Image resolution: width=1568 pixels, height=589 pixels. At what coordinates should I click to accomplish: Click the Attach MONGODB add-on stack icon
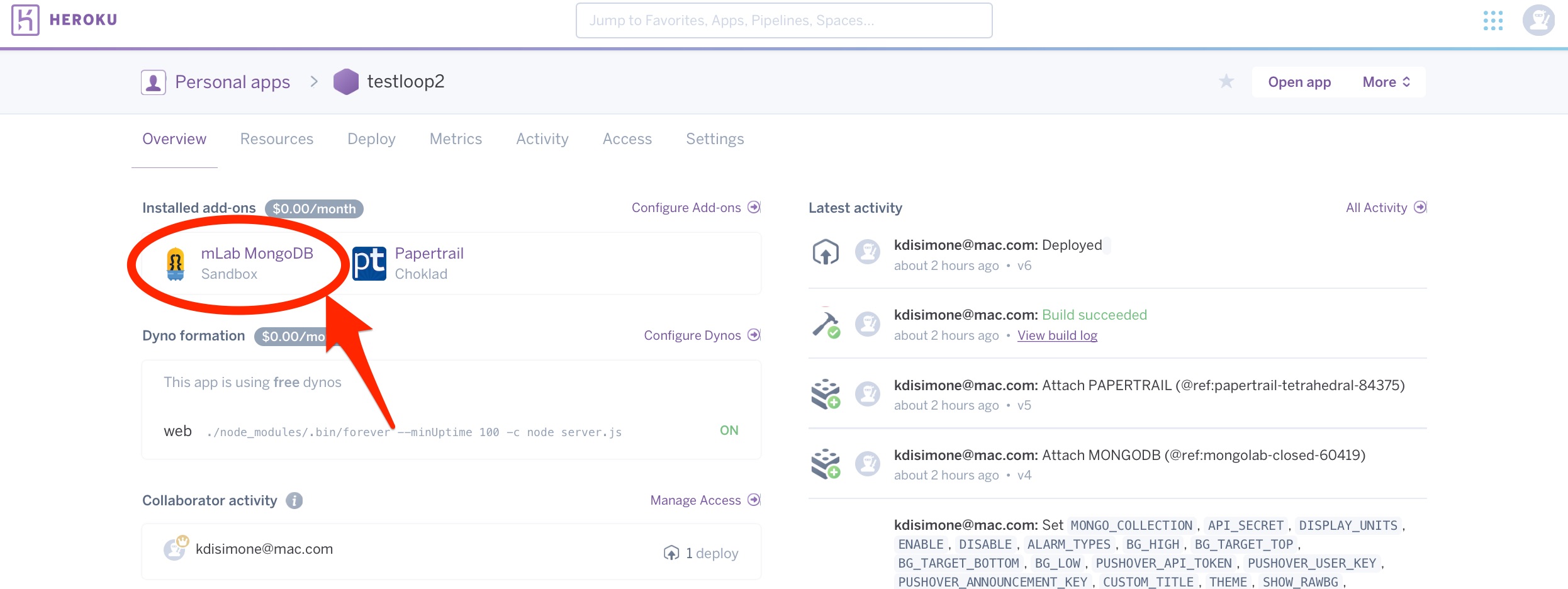pos(826,464)
